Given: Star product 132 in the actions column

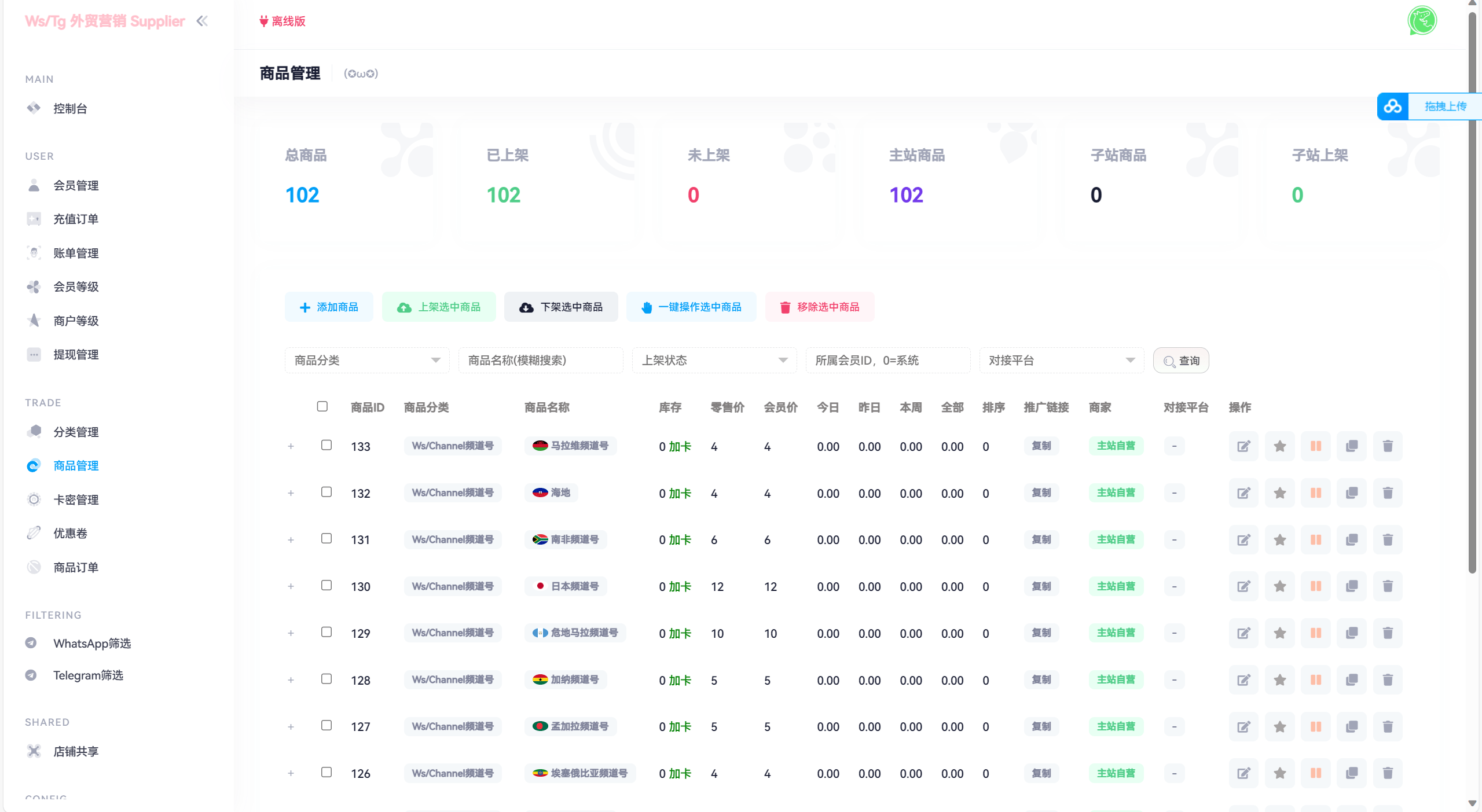Looking at the screenshot, I should [1279, 493].
